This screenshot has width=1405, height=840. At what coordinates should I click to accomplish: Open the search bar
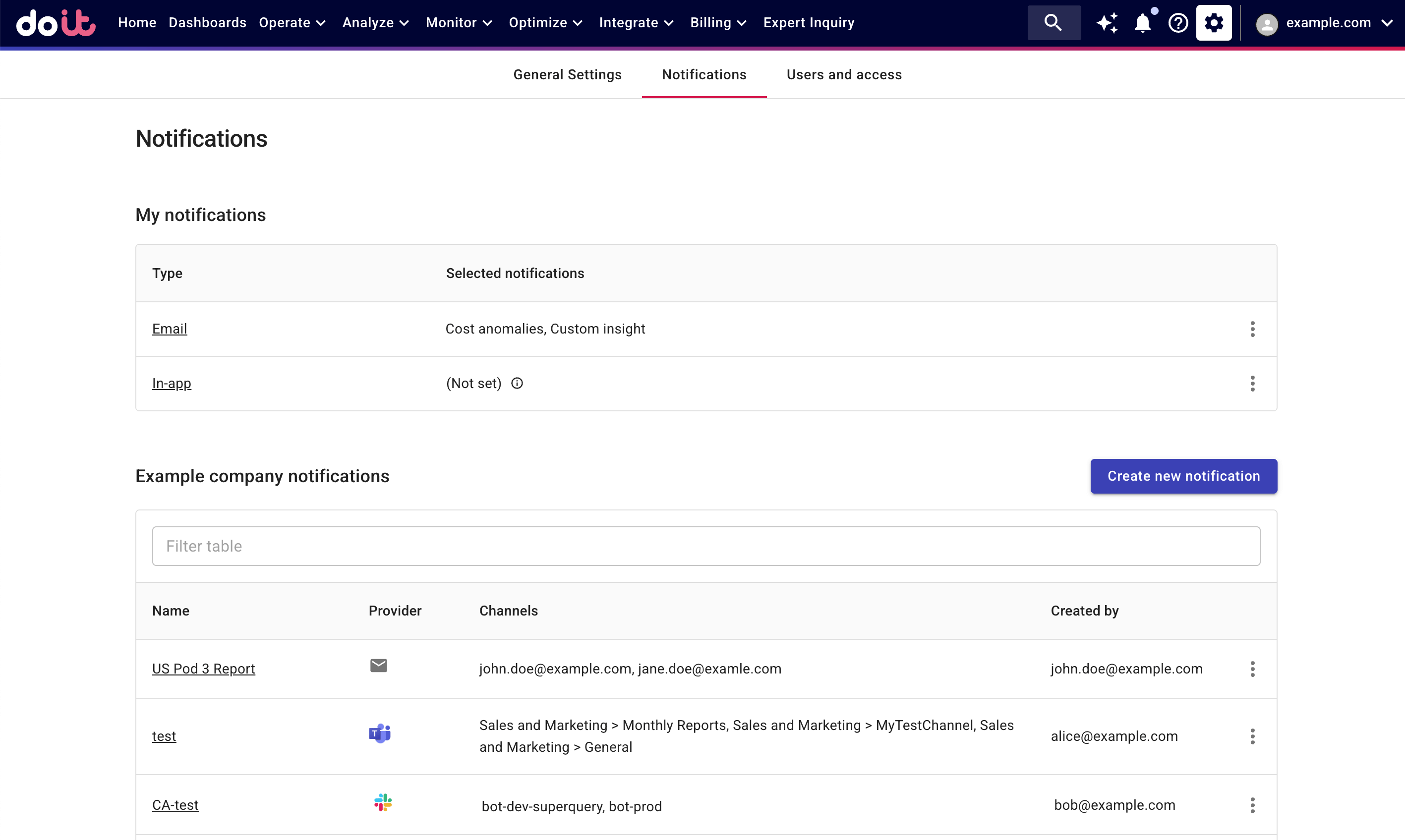(x=1053, y=23)
